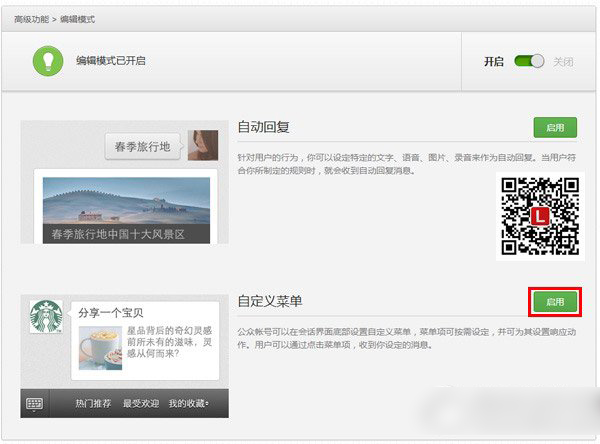Click the 自定义菜单 description paragraph
Screen dimensions: 600x444
tap(406, 338)
